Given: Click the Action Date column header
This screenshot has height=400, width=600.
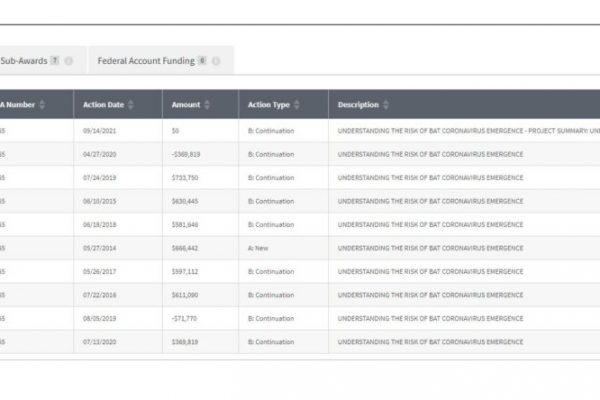Looking at the screenshot, I should pos(103,105).
